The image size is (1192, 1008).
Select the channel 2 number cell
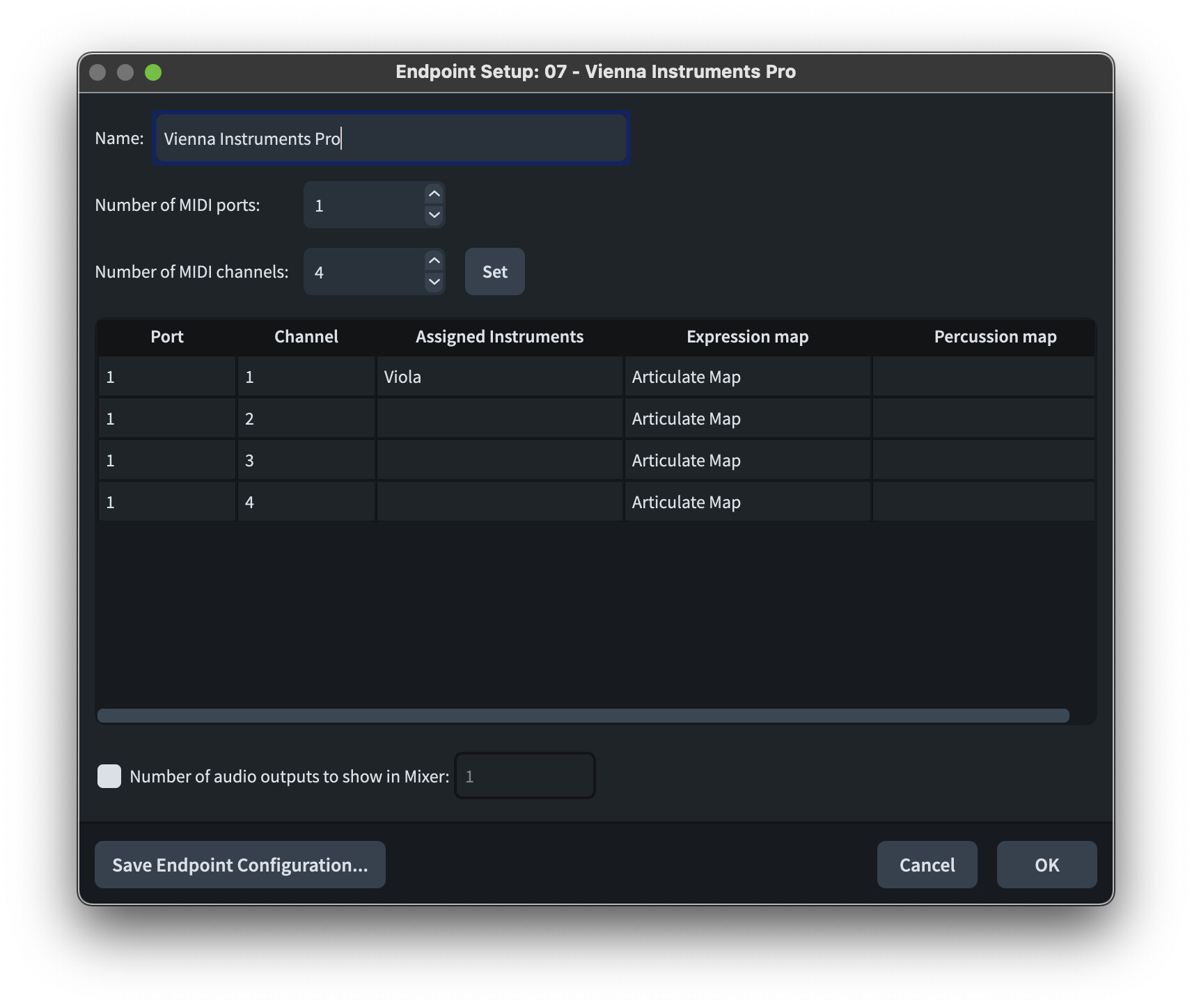[x=306, y=418]
